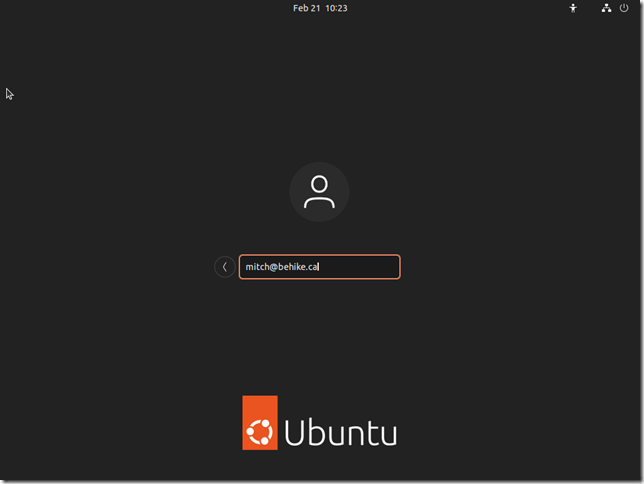Image resolution: width=644 pixels, height=484 pixels.
Task: Click the "10:23" time text
Action: 335,8
